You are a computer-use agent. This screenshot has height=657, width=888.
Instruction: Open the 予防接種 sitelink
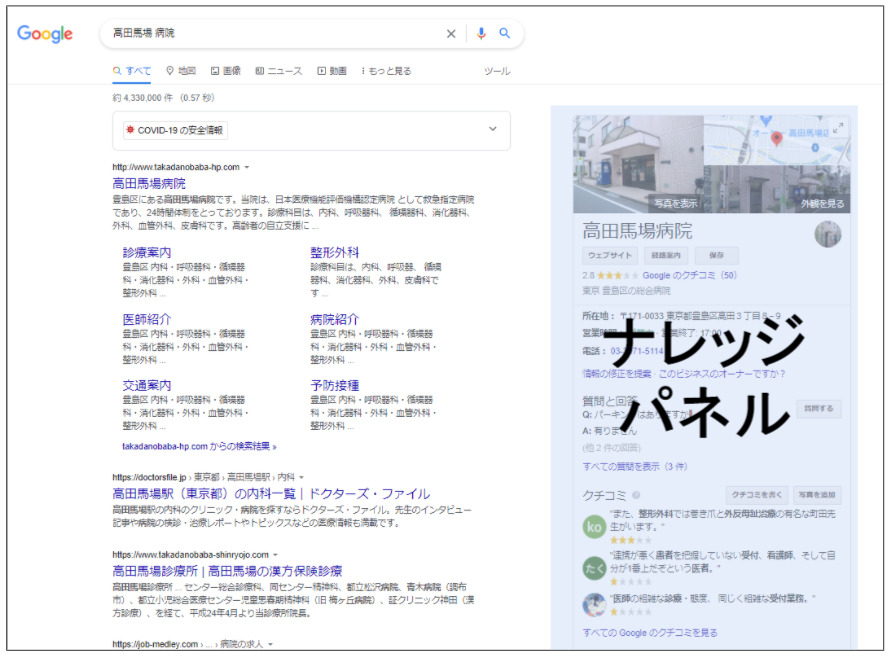(x=335, y=386)
